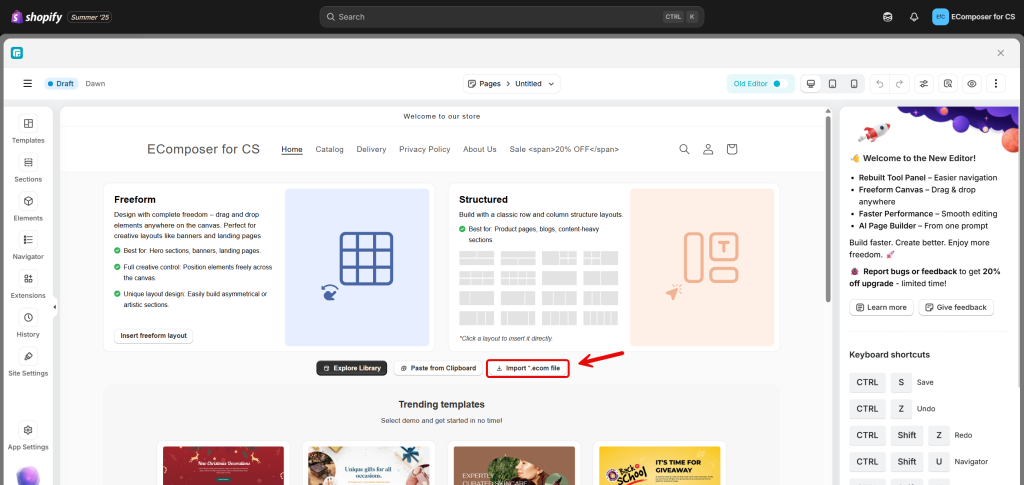Click the Redo arrow
The width and height of the screenshot is (1024, 485).
tap(899, 84)
